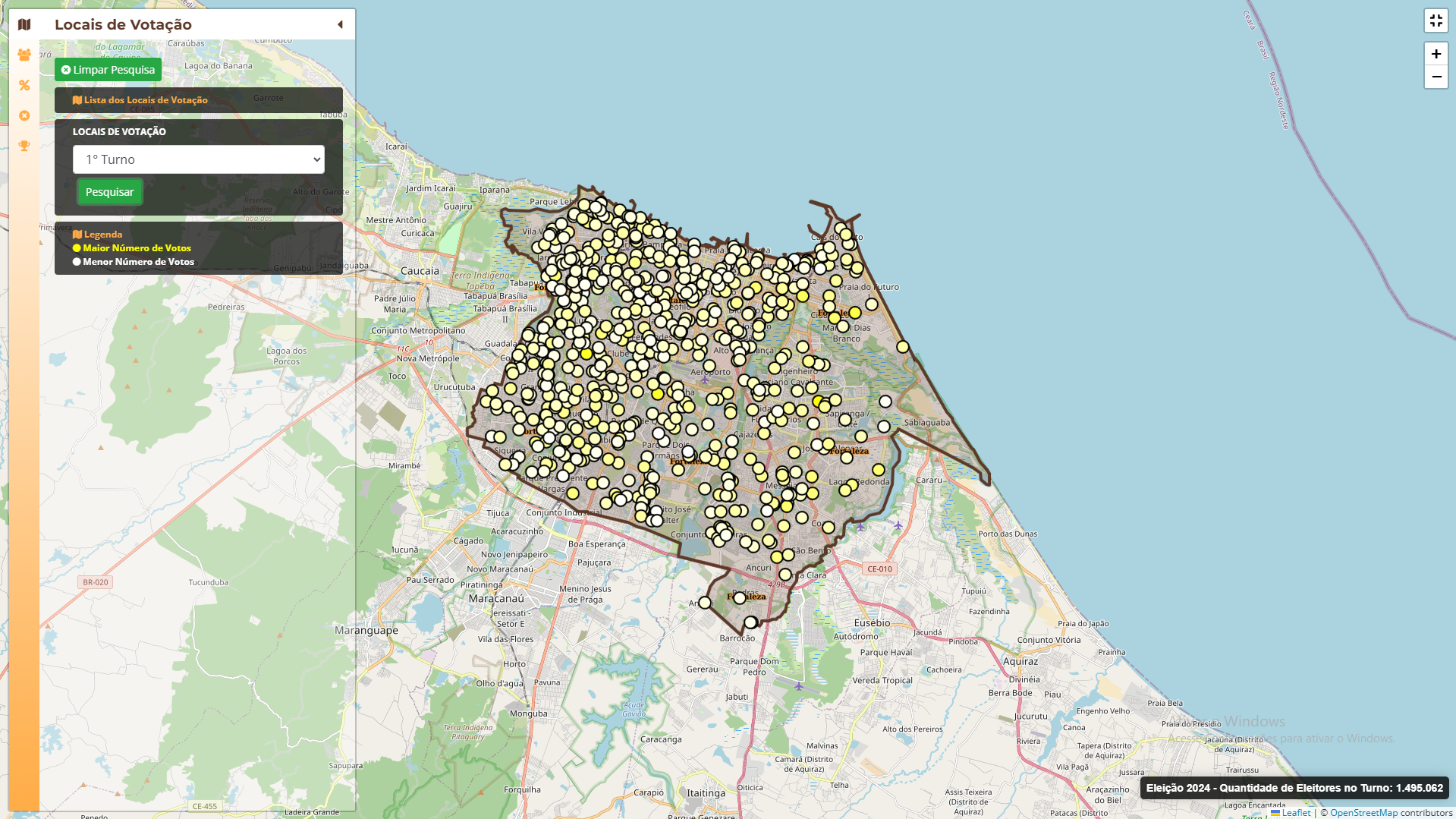1456x819 pixels.
Task: Click Limpar Pesquisa button
Action: coord(108,70)
